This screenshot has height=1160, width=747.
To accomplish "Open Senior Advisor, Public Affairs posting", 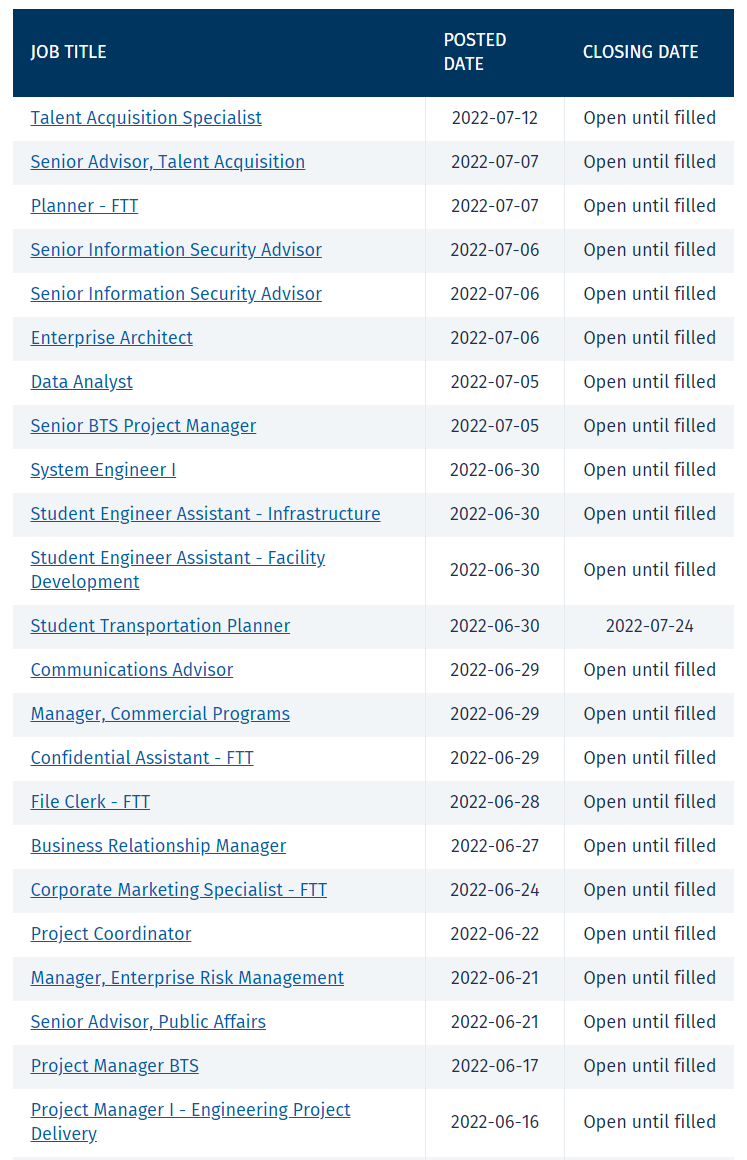I will coord(148,1022).
